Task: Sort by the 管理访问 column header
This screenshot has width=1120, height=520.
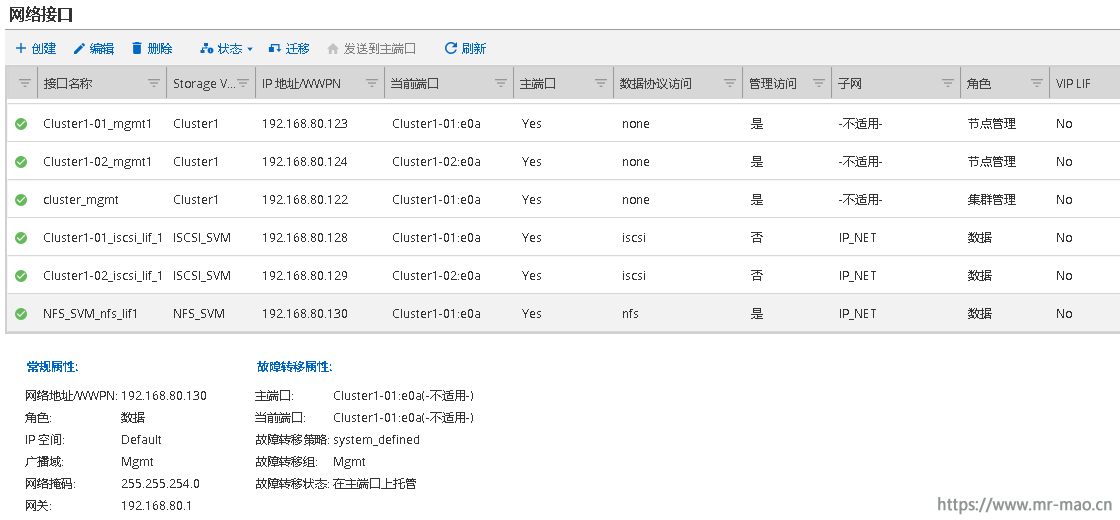Action: (x=773, y=84)
